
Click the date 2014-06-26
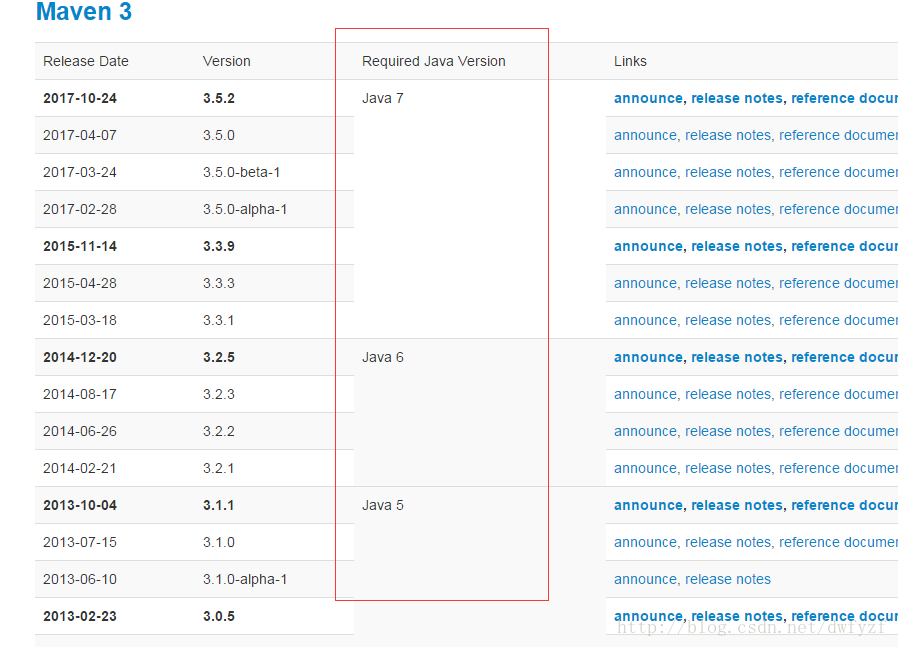click(x=80, y=431)
